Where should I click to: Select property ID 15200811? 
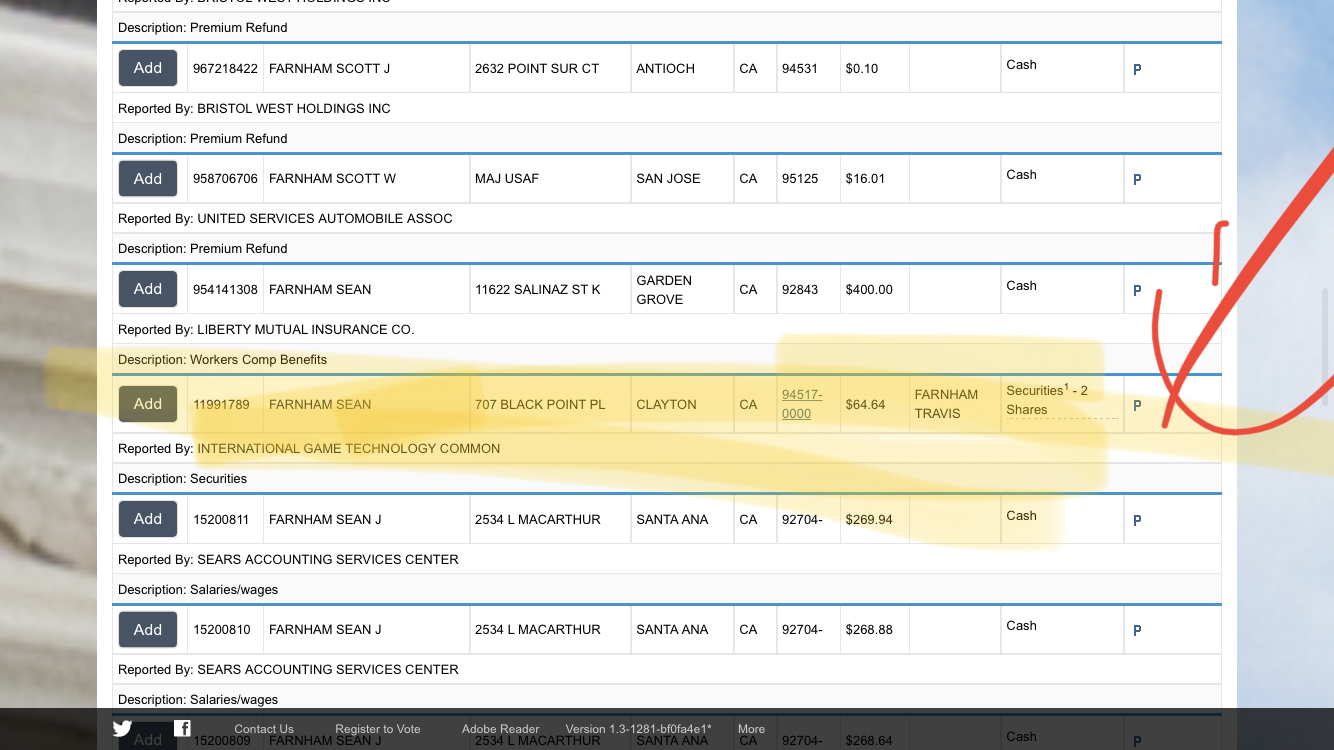point(221,519)
